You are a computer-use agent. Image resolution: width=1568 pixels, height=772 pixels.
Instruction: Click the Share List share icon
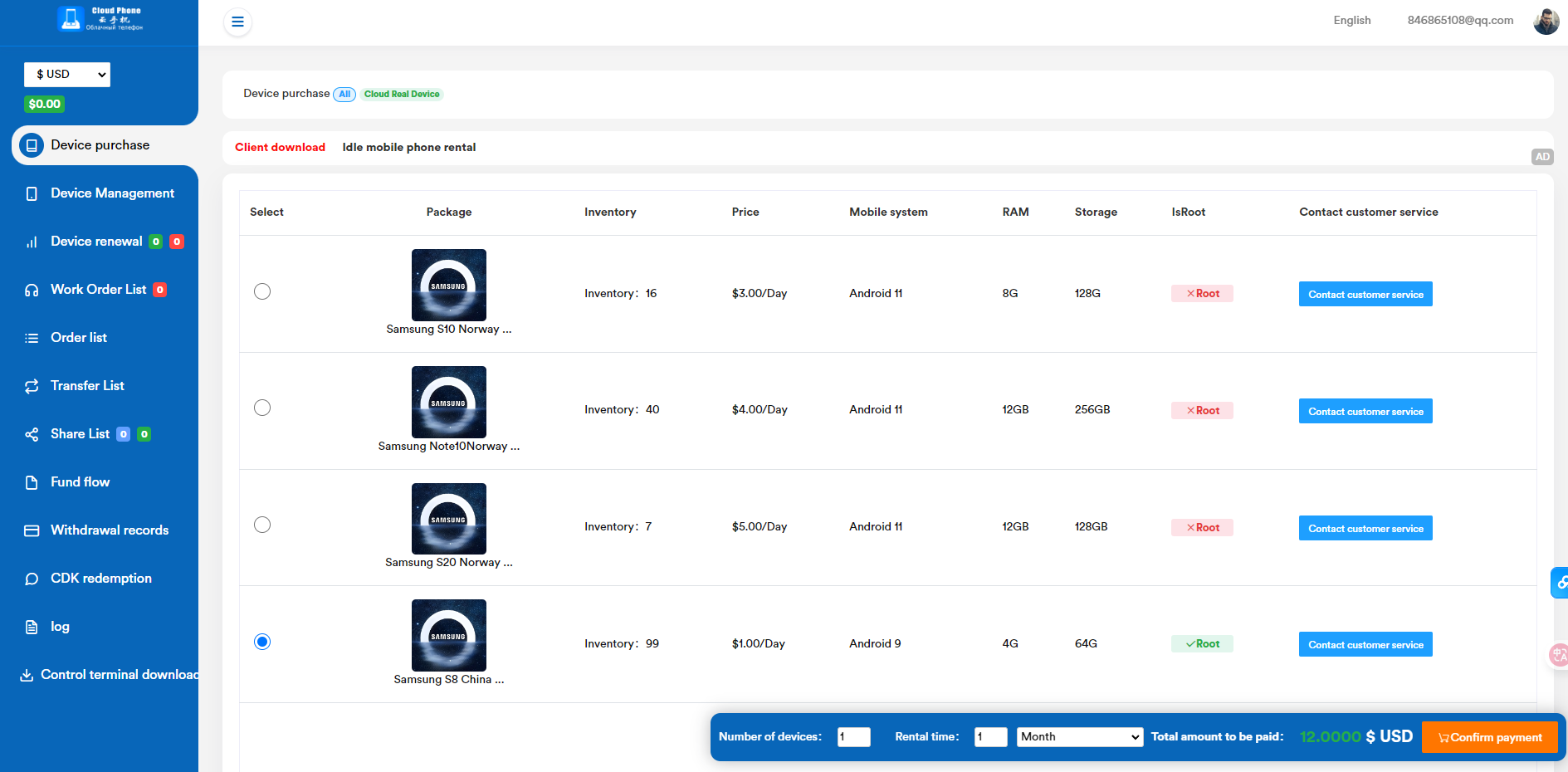tap(32, 434)
